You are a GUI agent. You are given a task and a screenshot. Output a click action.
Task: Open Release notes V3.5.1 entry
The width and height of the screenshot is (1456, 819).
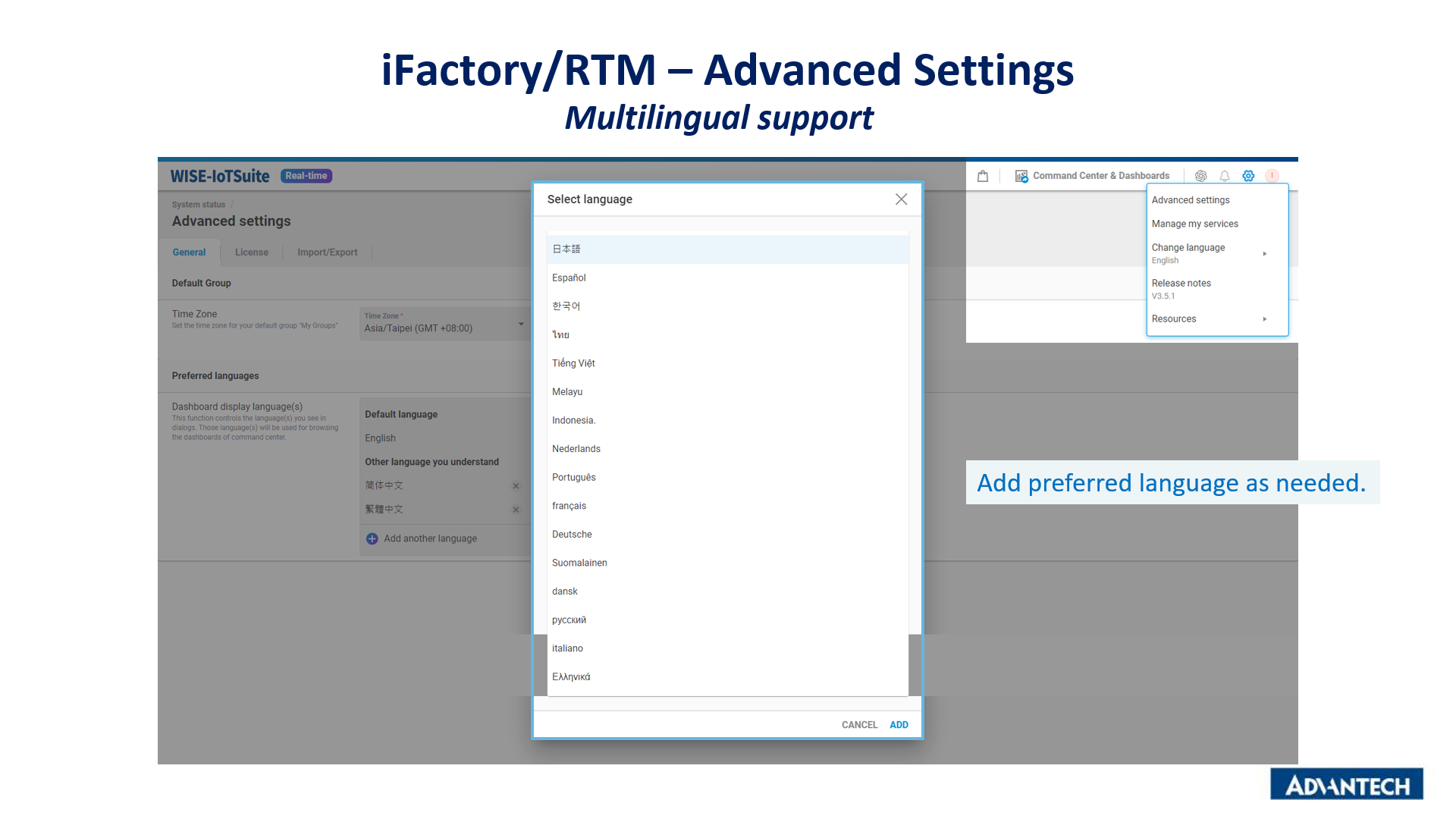point(1217,289)
